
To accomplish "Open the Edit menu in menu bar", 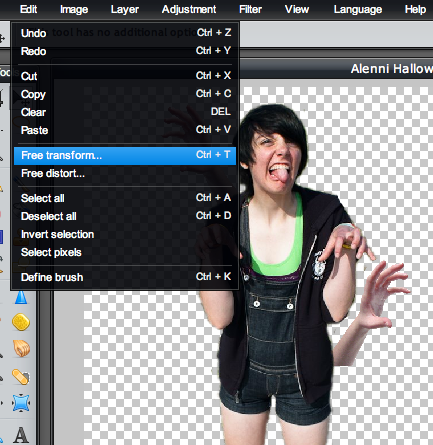I will coord(28,9).
